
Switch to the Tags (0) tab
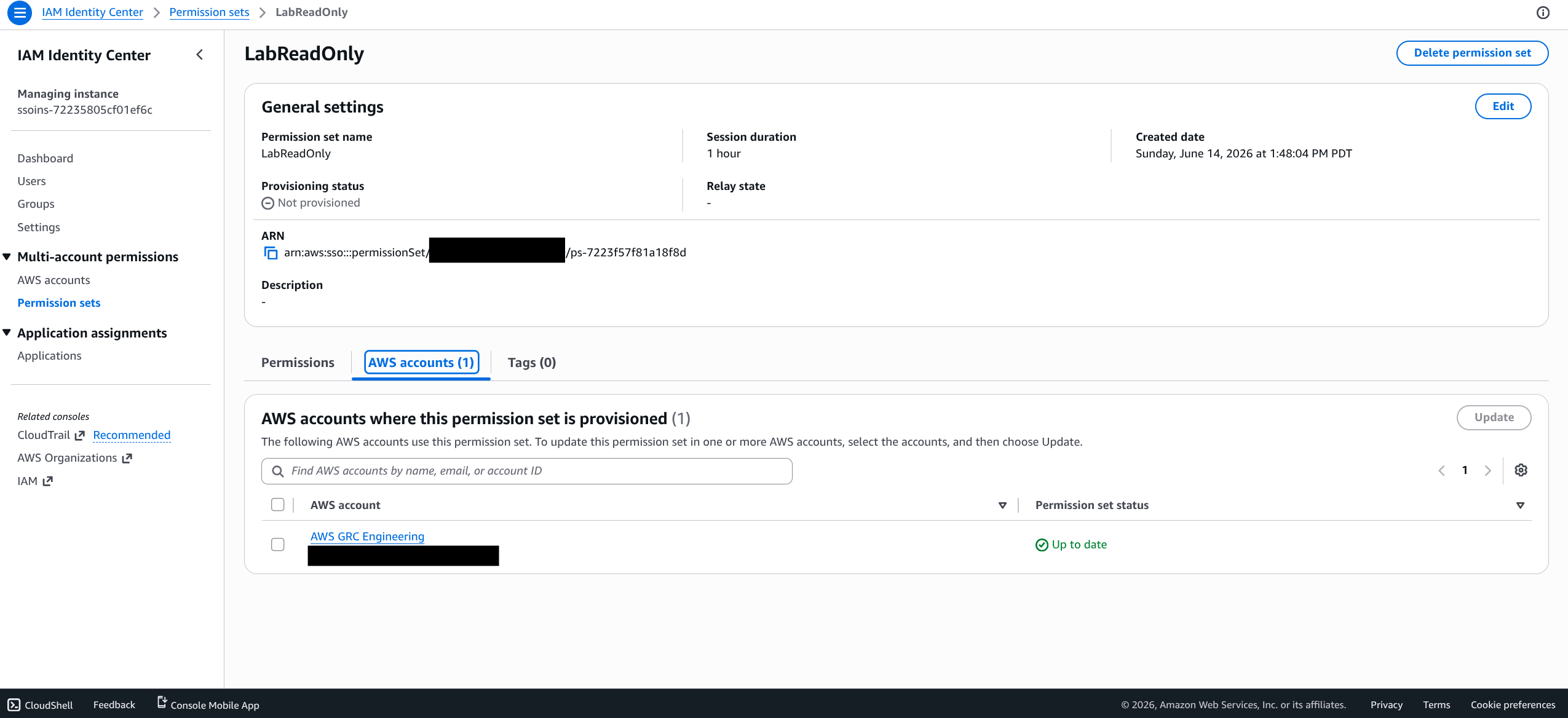click(532, 363)
